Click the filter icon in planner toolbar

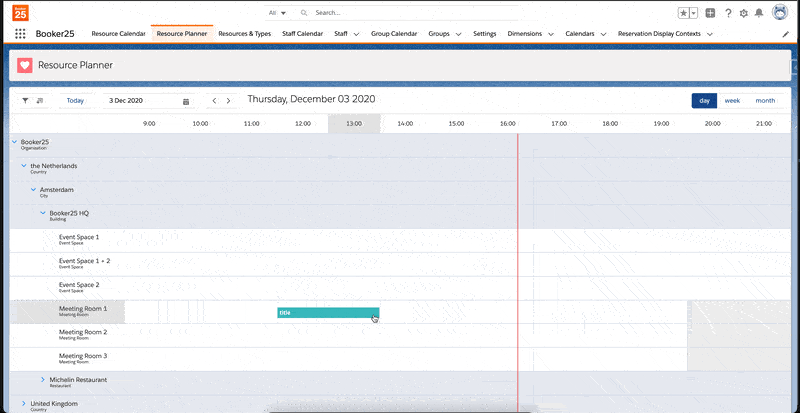point(26,101)
